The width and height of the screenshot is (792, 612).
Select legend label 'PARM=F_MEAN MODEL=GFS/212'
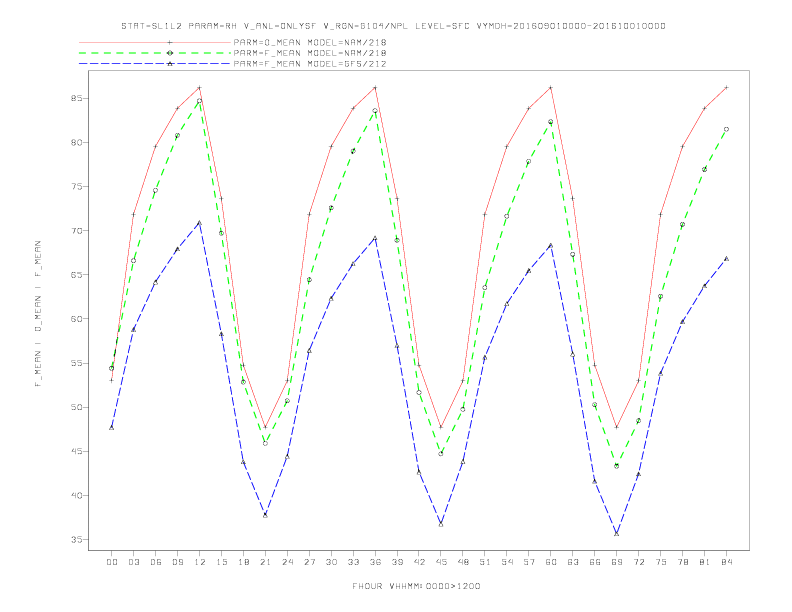click(x=310, y=64)
